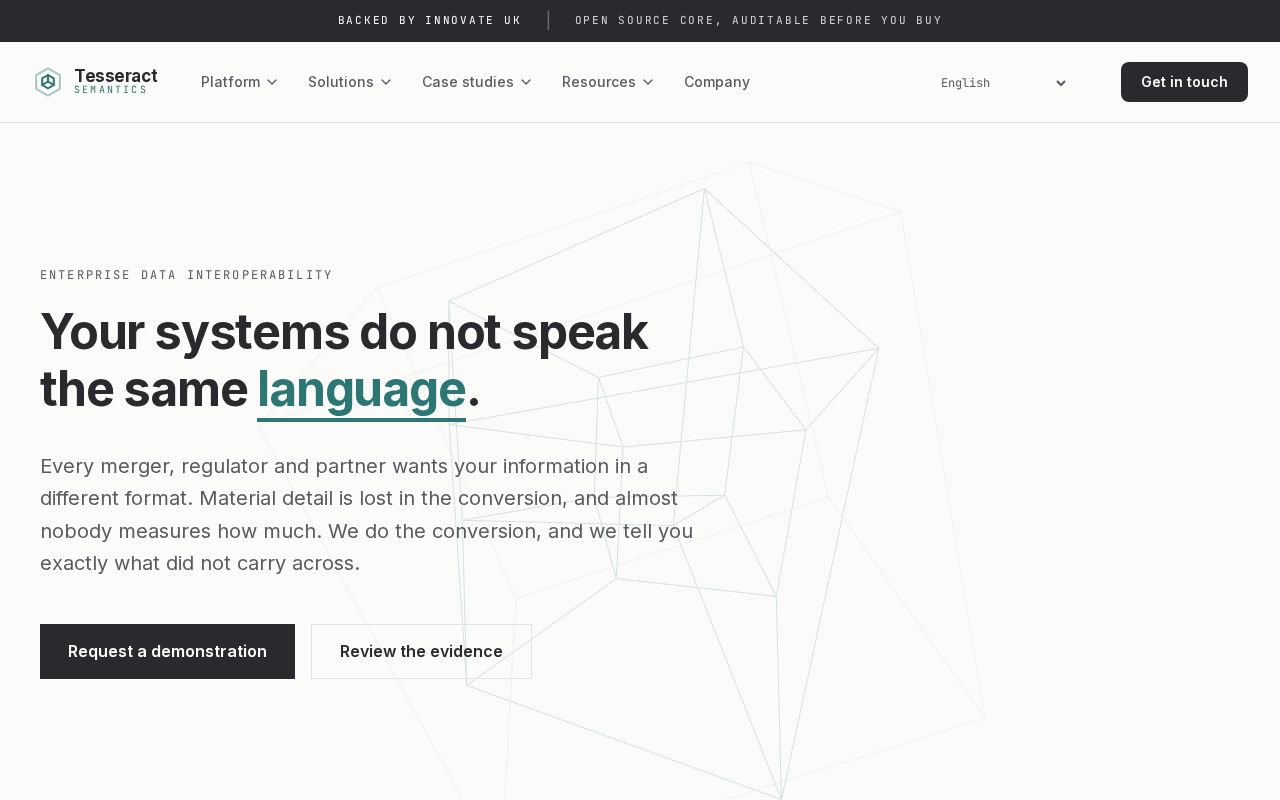Open the English language selector
Image resolution: width=1280 pixels, height=800 pixels.
tap(1003, 83)
